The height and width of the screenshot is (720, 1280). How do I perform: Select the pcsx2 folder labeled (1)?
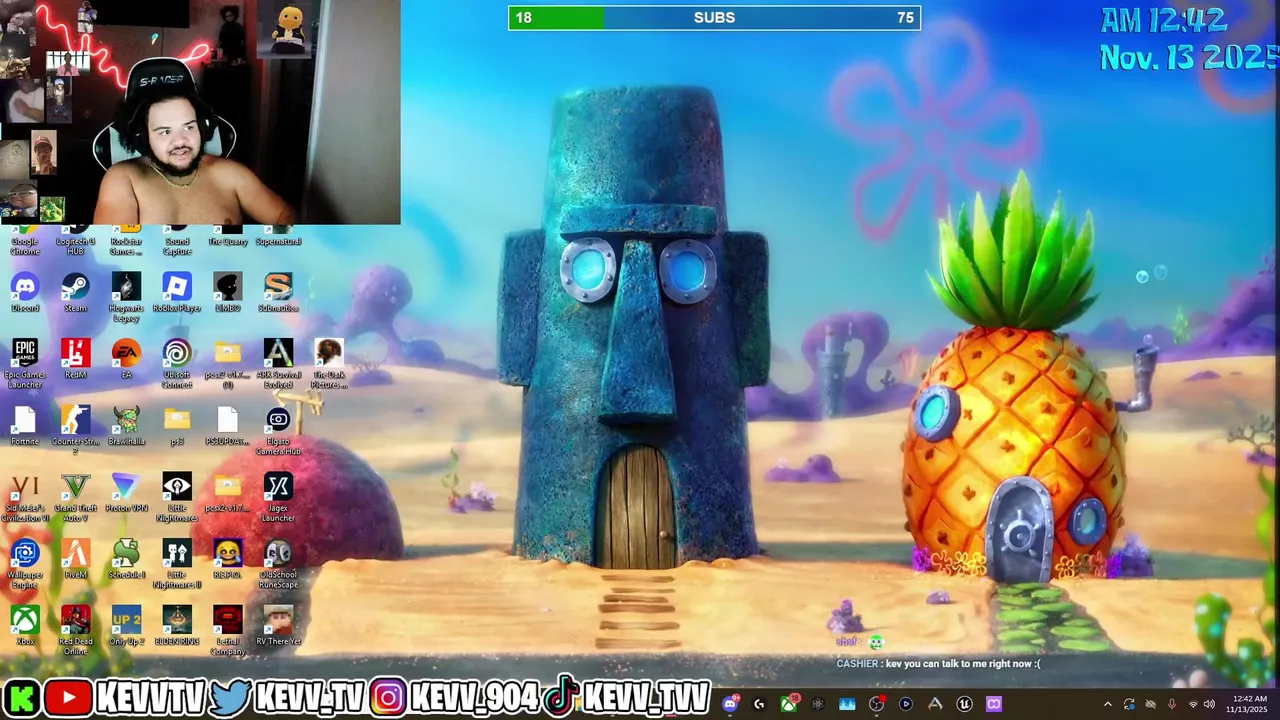pyautogui.click(x=227, y=364)
